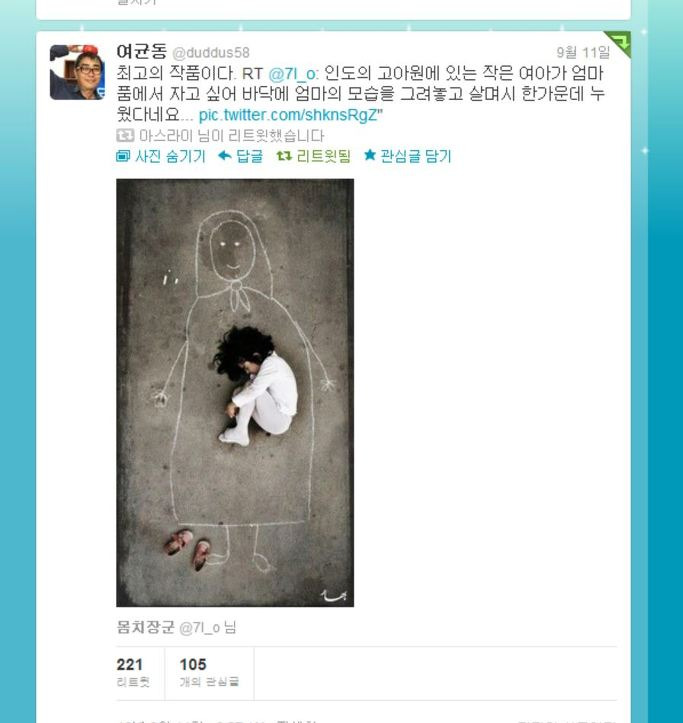Image resolution: width=683 pixels, height=723 pixels.
Task: Click the small gray retweet icon beside 아스라이
Action: click(125, 136)
